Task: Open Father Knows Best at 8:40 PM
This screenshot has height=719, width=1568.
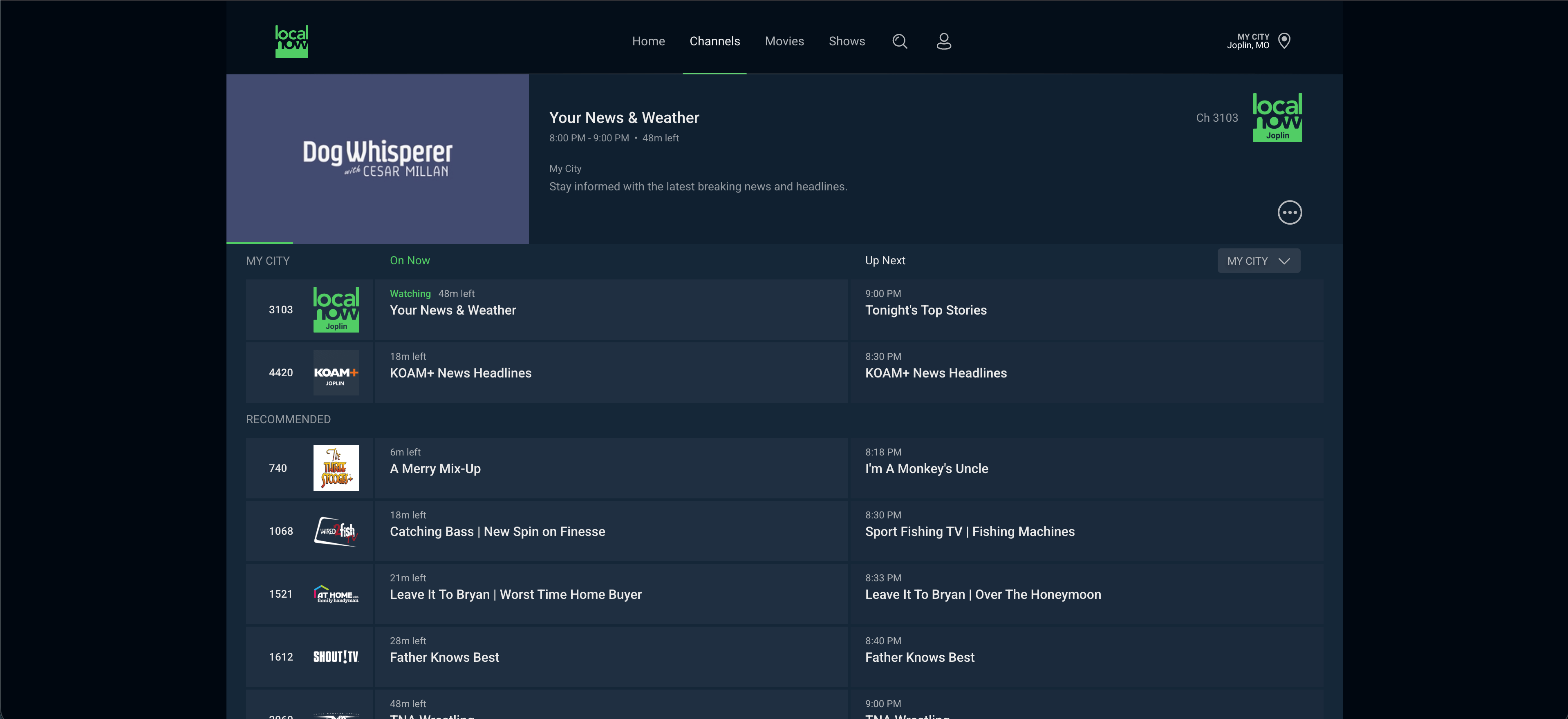Action: coord(1086,657)
